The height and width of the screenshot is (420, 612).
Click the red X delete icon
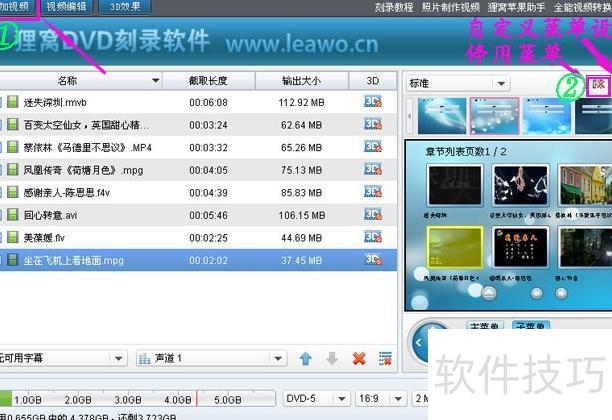[359, 358]
